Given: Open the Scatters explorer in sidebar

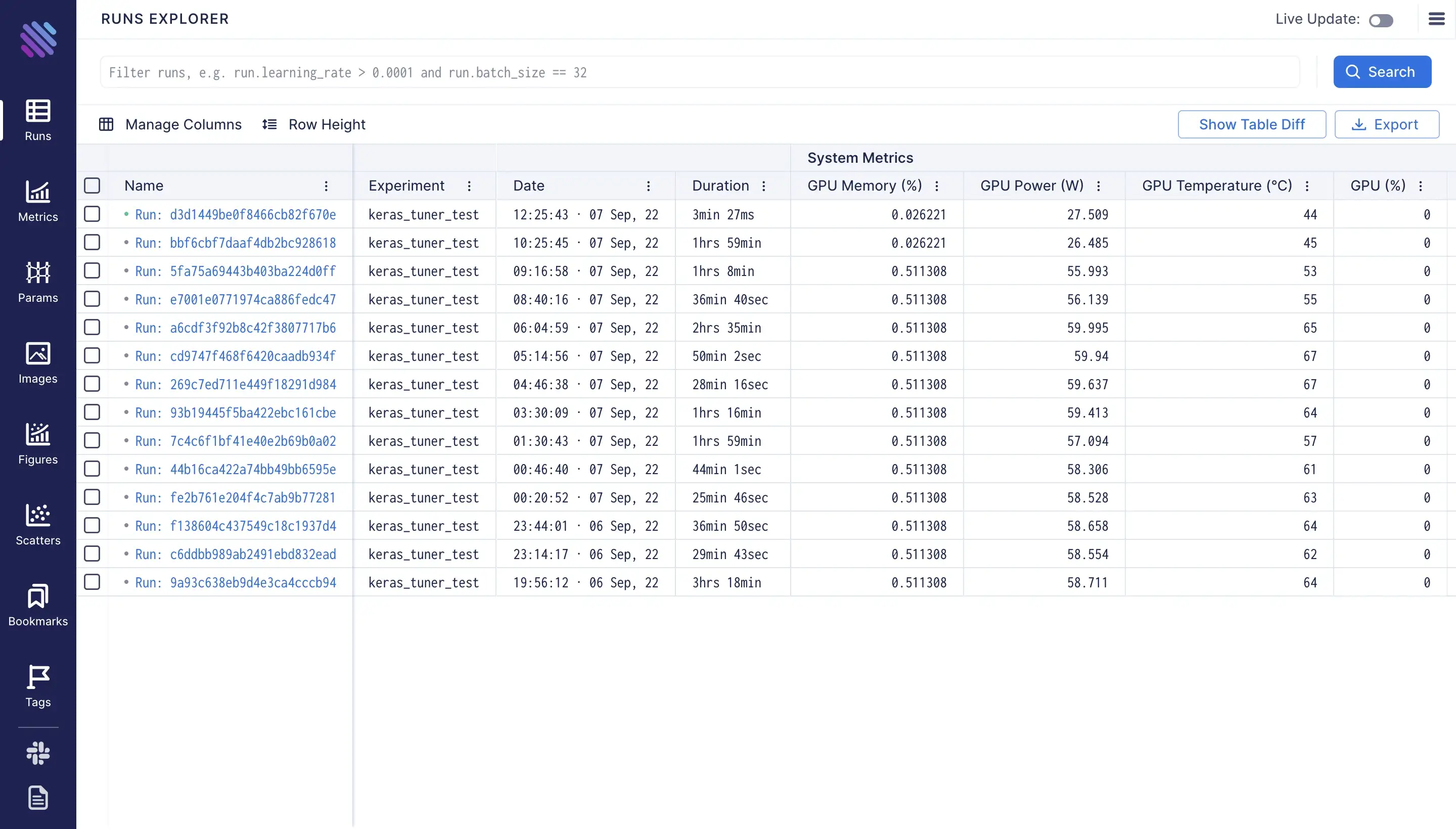Looking at the screenshot, I should pyautogui.click(x=38, y=524).
